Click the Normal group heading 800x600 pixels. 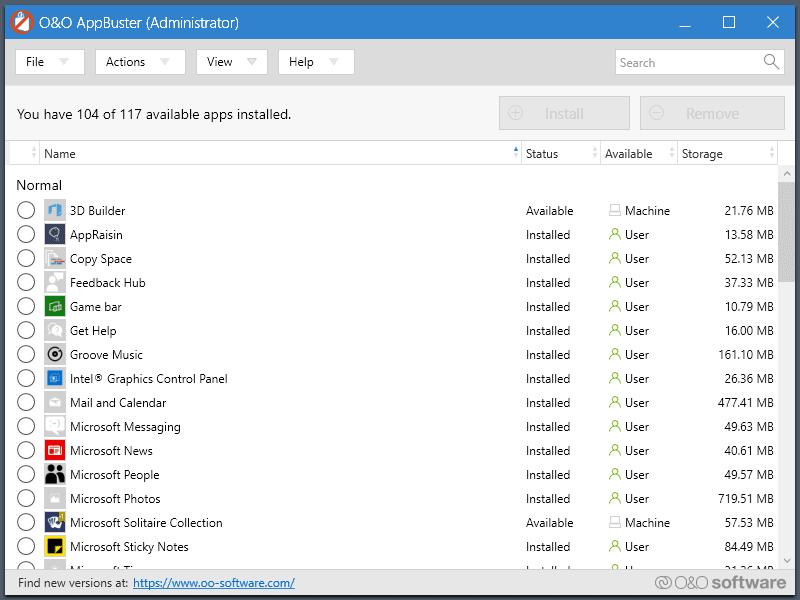[39, 185]
